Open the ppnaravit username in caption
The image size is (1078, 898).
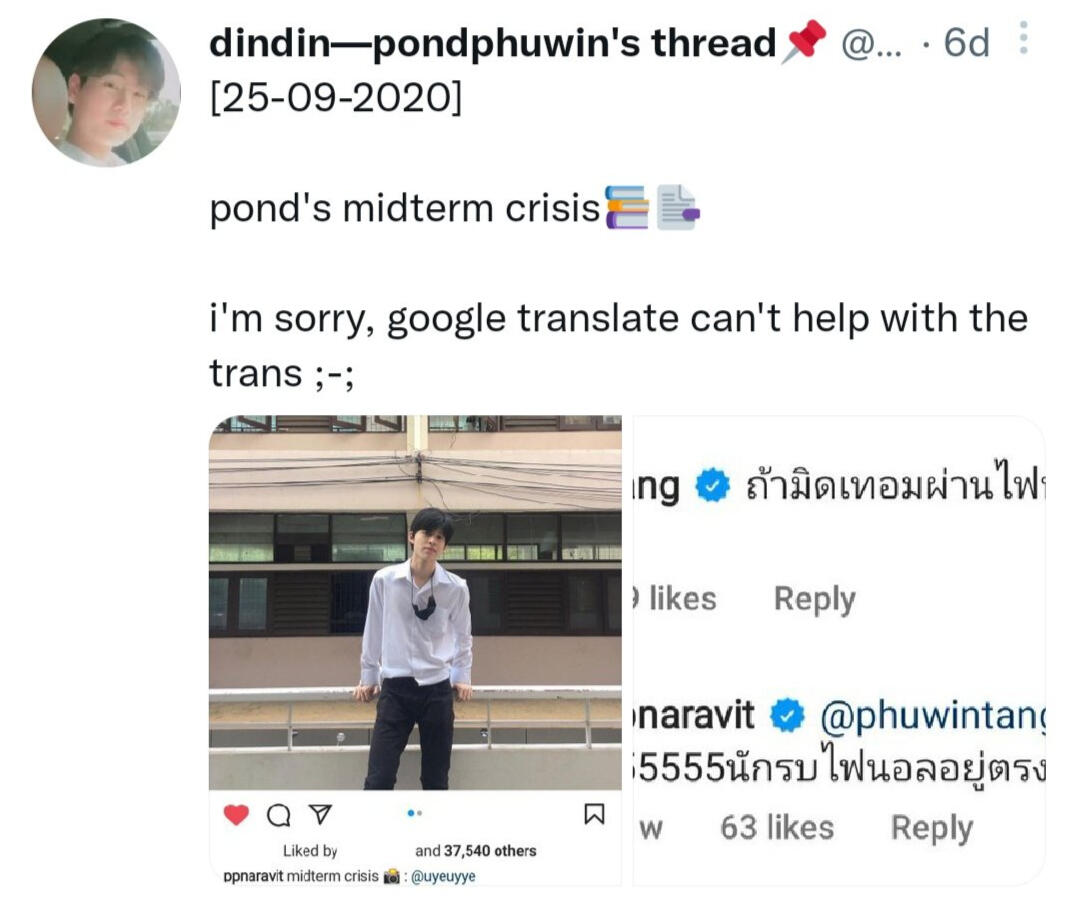tap(253, 876)
